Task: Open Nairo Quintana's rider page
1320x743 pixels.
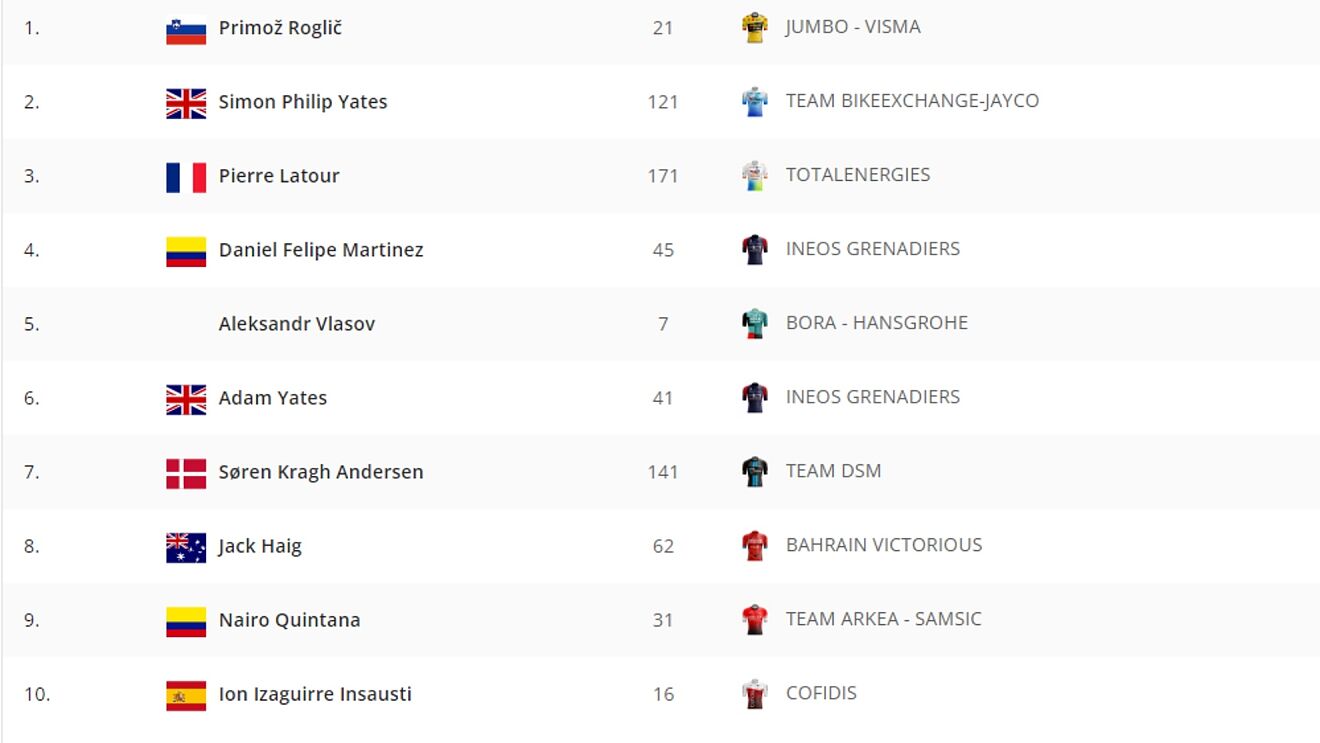Action: click(289, 620)
